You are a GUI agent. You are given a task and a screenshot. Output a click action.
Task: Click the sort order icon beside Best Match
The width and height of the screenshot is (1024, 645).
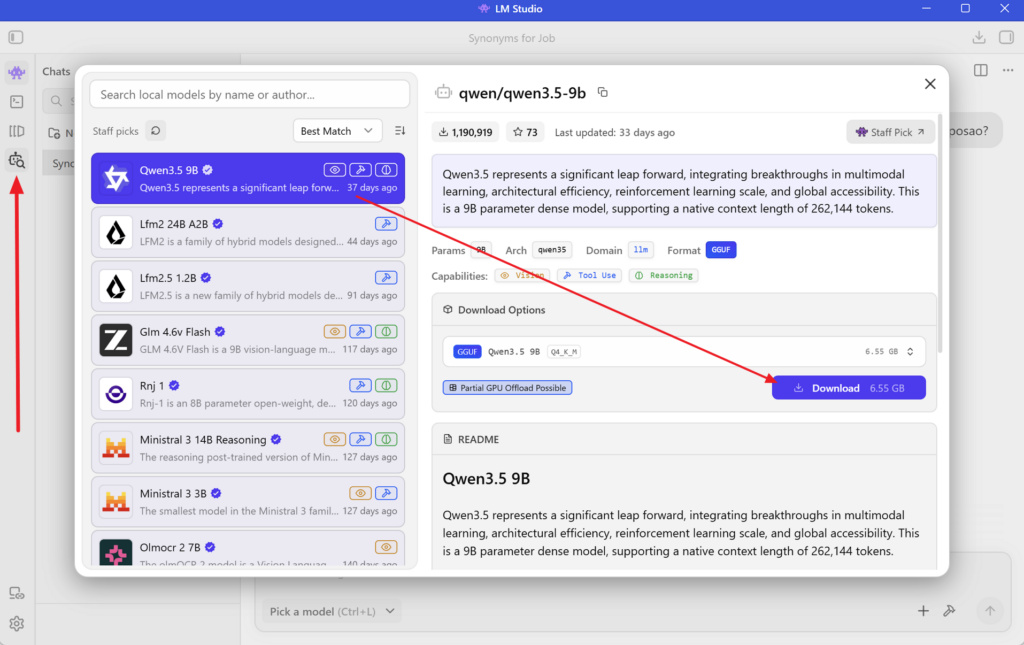(x=400, y=131)
